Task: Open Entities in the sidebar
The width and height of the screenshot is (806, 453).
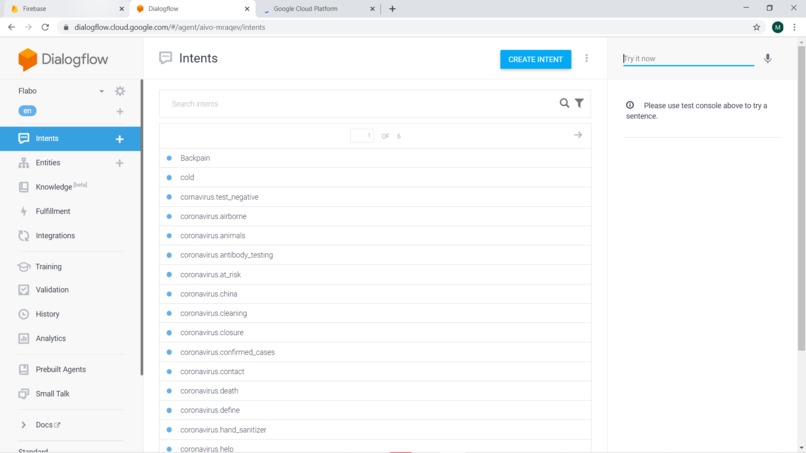Action: pos(48,162)
